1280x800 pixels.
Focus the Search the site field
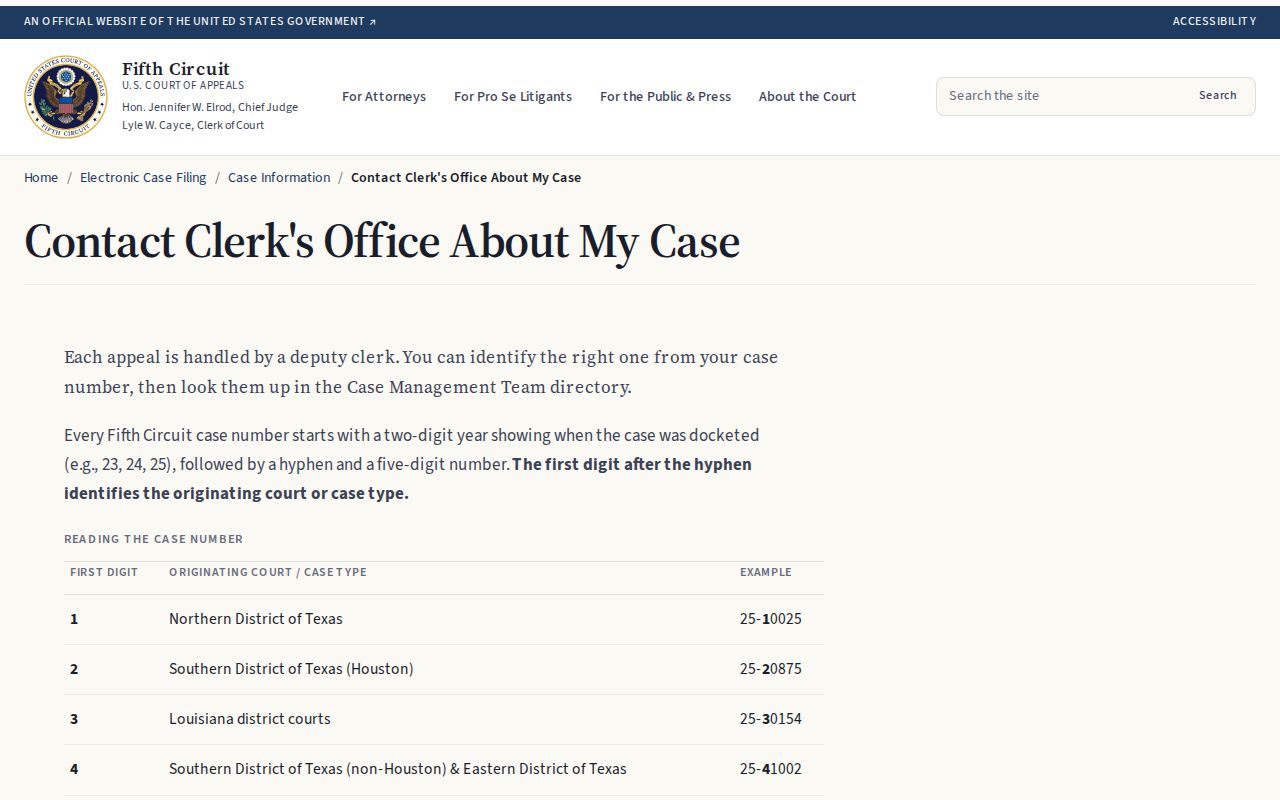[1060, 96]
